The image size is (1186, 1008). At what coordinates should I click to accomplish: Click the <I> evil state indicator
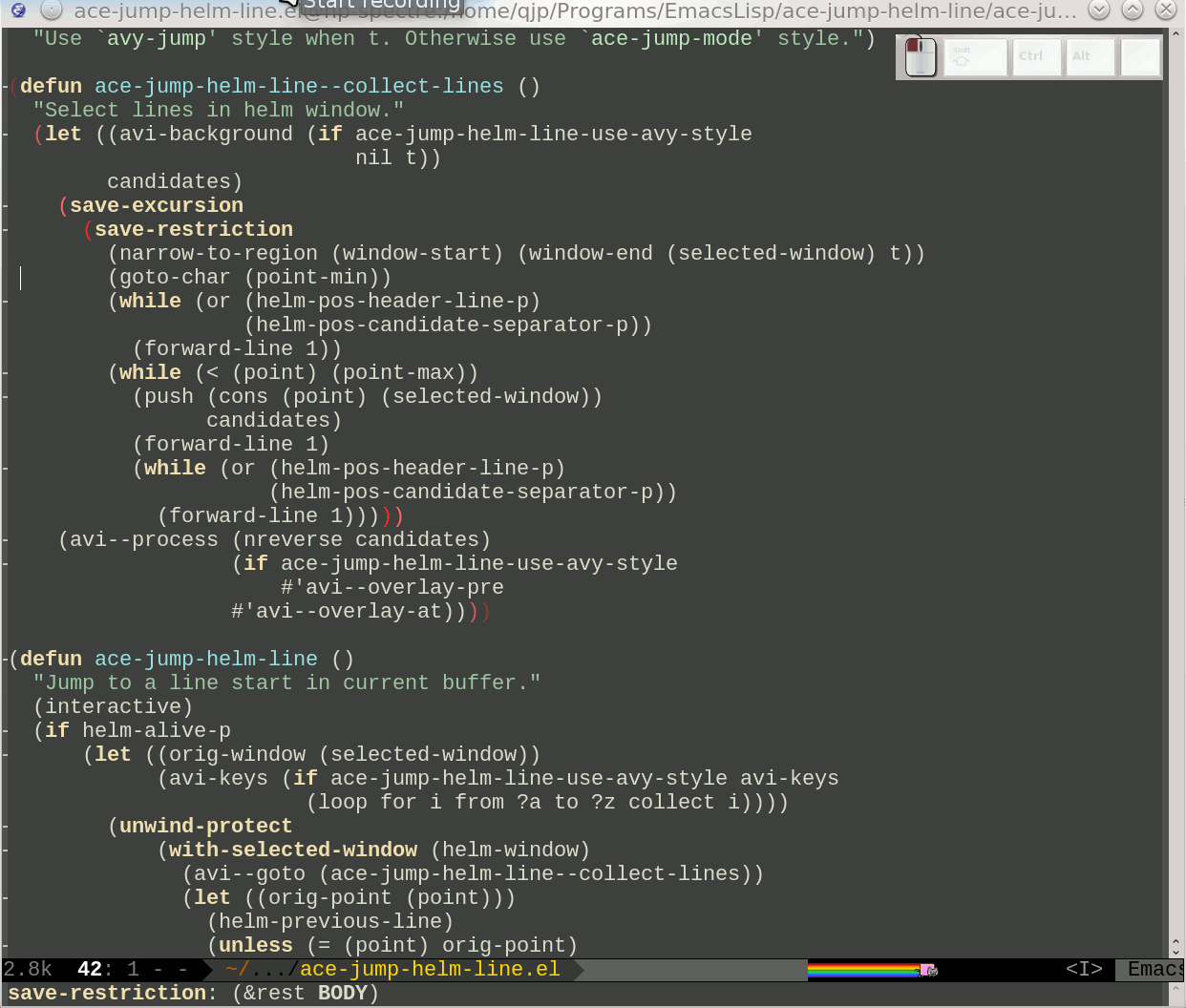click(x=1084, y=970)
